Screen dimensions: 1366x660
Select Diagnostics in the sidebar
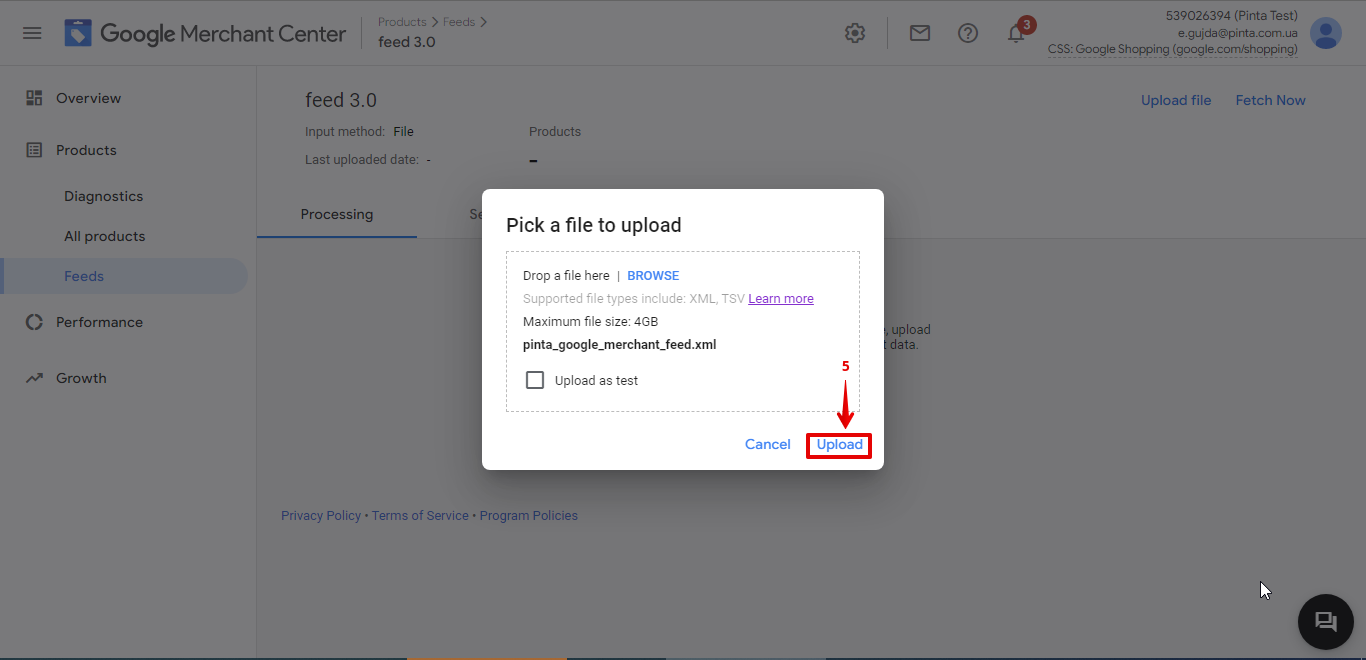click(x=104, y=196)
